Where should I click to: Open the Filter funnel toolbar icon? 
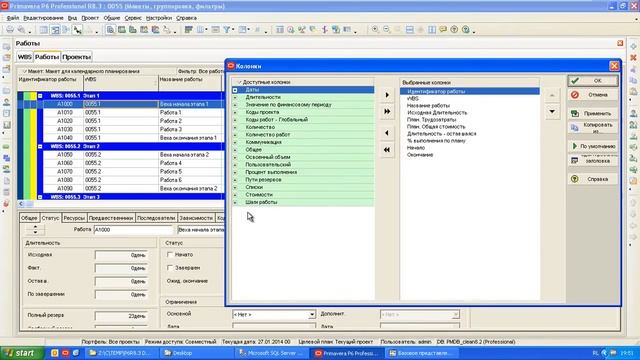(227, 30)
